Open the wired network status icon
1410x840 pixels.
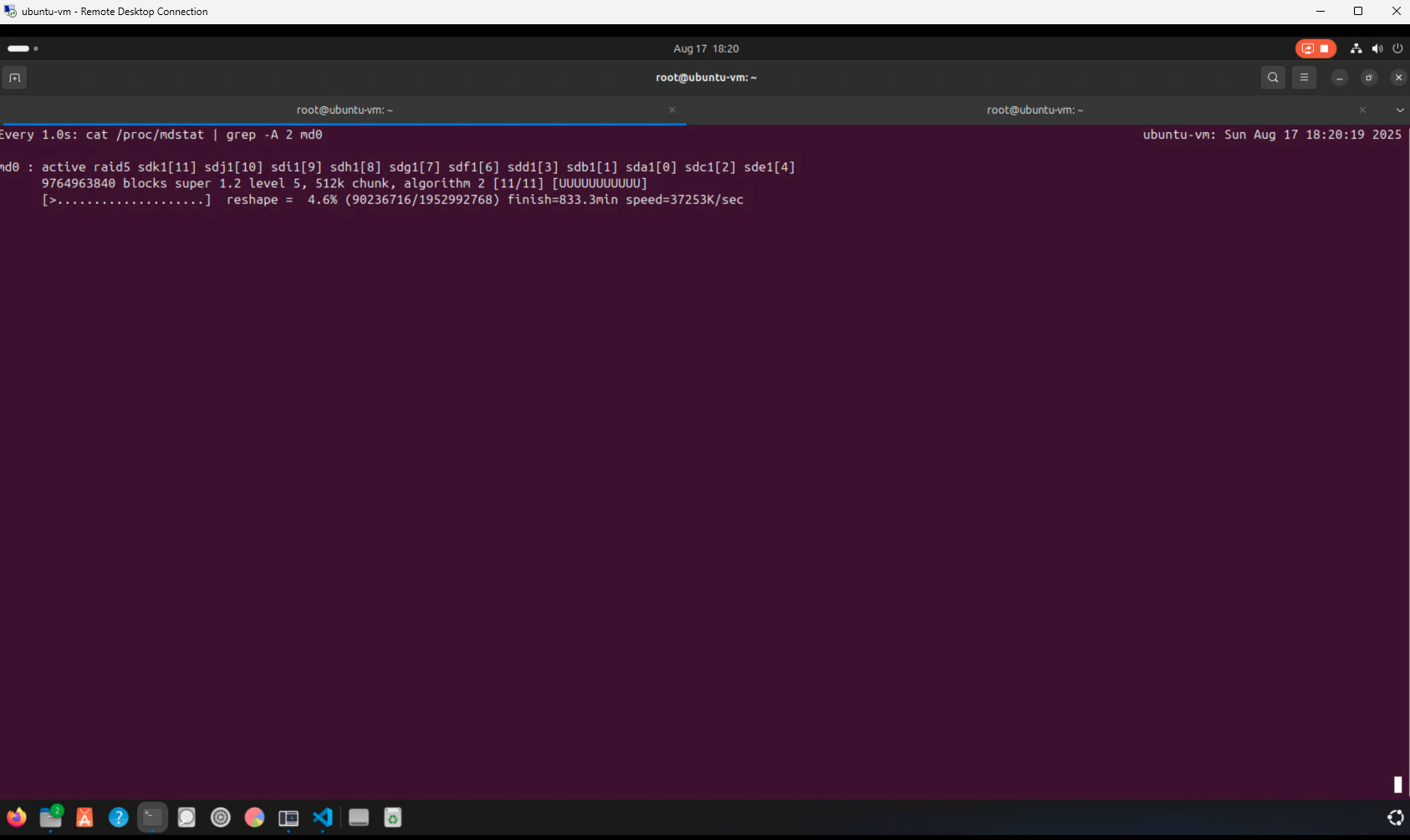[1356, 48]
